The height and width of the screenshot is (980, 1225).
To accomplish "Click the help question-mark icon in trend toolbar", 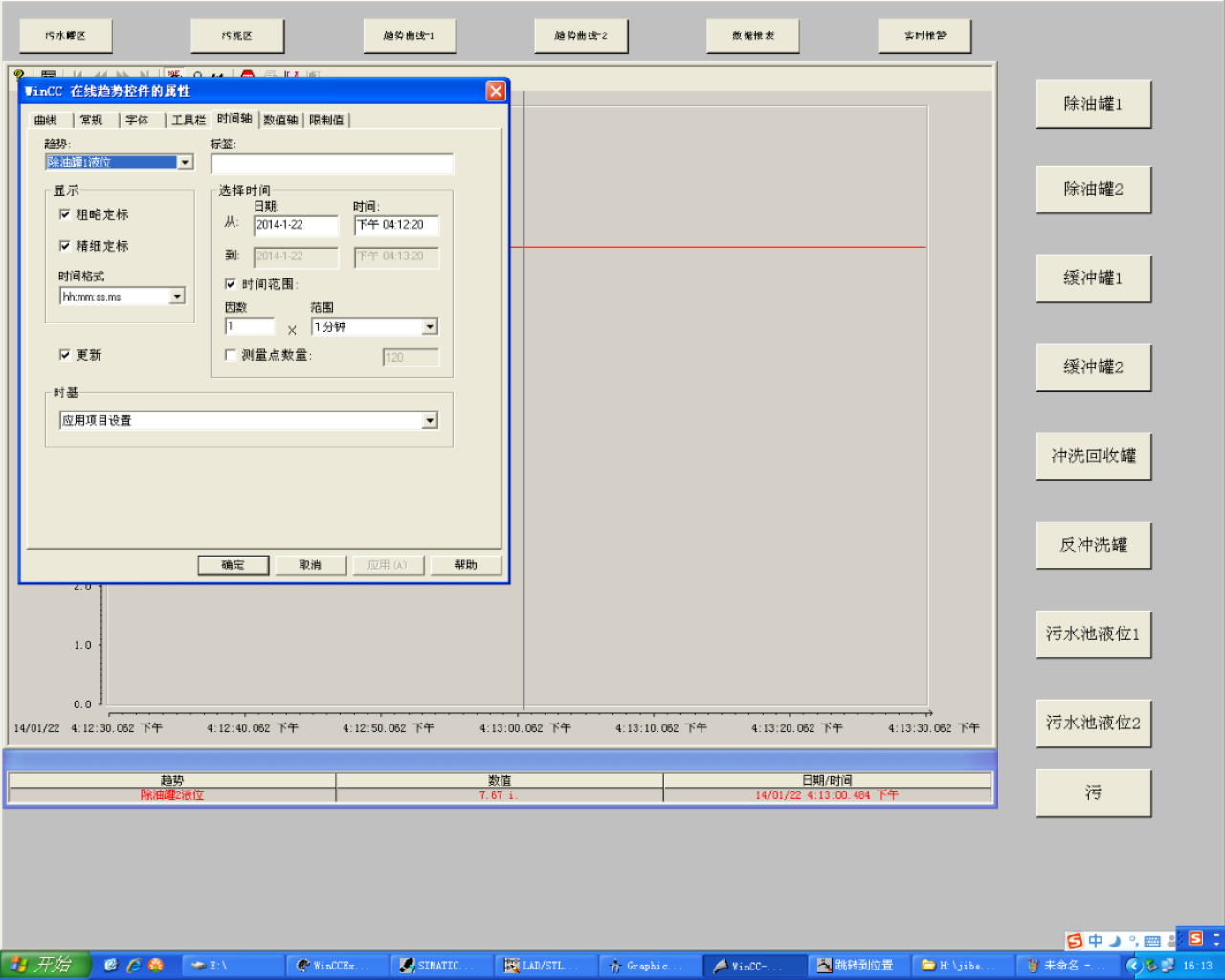I will 18,74.
